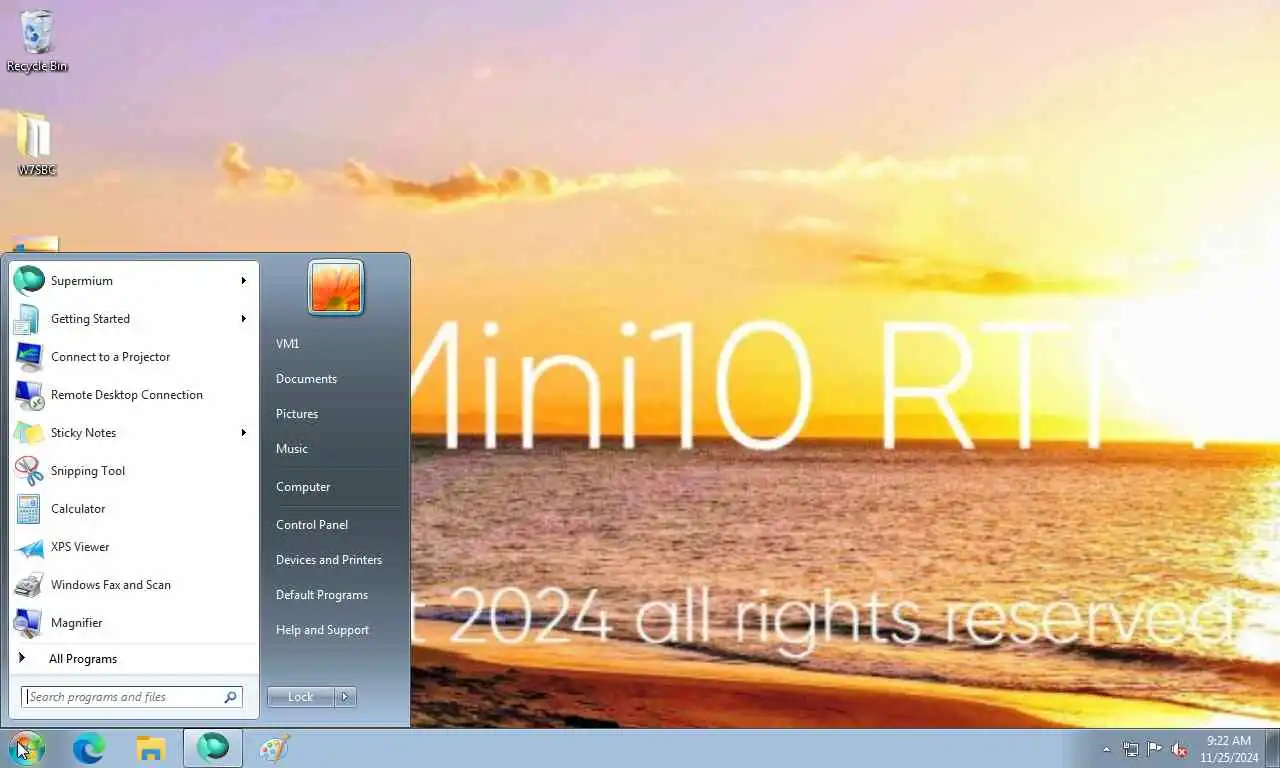1280x768 pixels.
Task: Expand Getting Started submenu arrow
Action: [243, 319]
